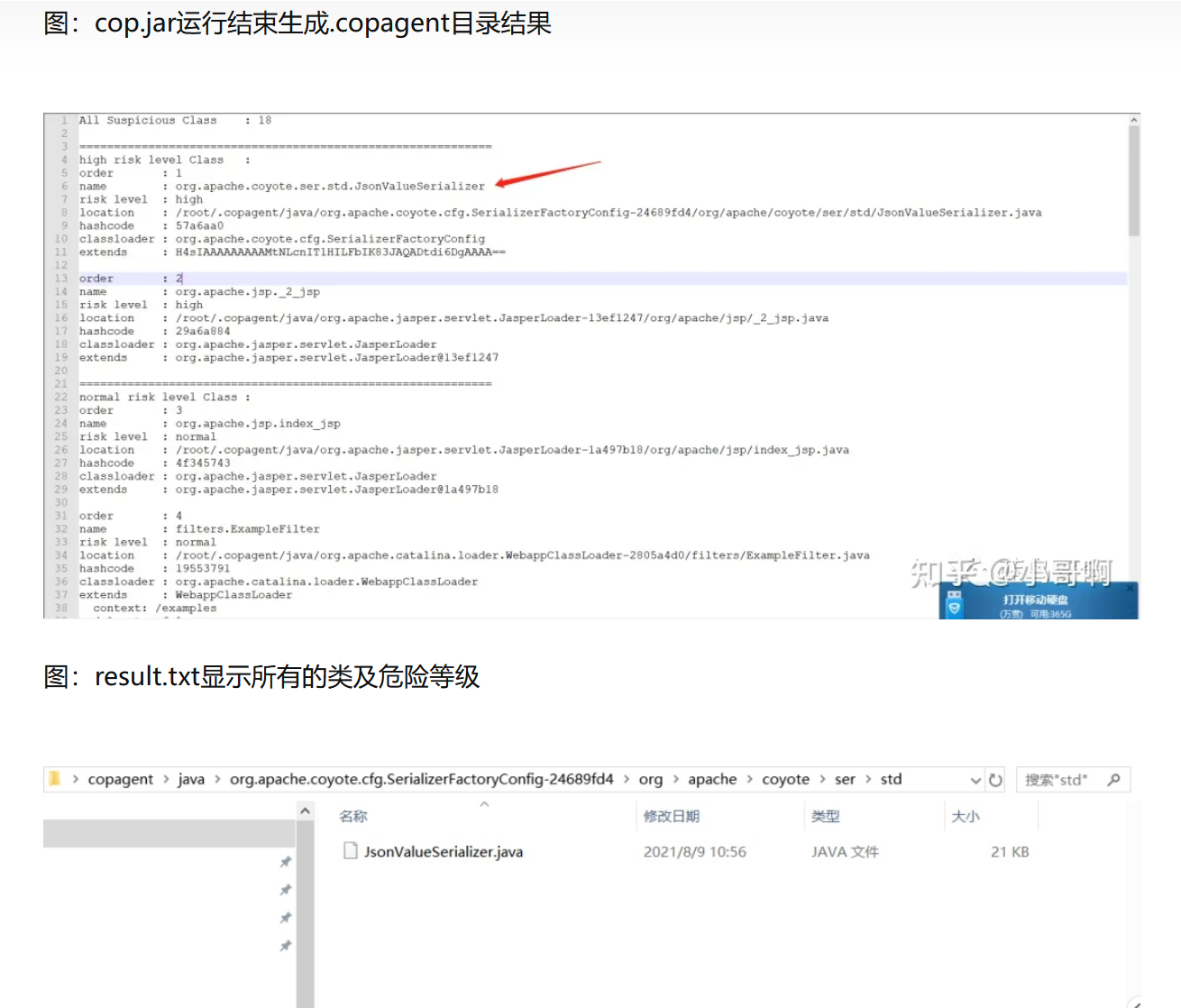This screenshot has height=1008, width=1181.
Task: Click the yellow folder icon in the address bar
Action: pyautogui.click(x=55, y=778)
